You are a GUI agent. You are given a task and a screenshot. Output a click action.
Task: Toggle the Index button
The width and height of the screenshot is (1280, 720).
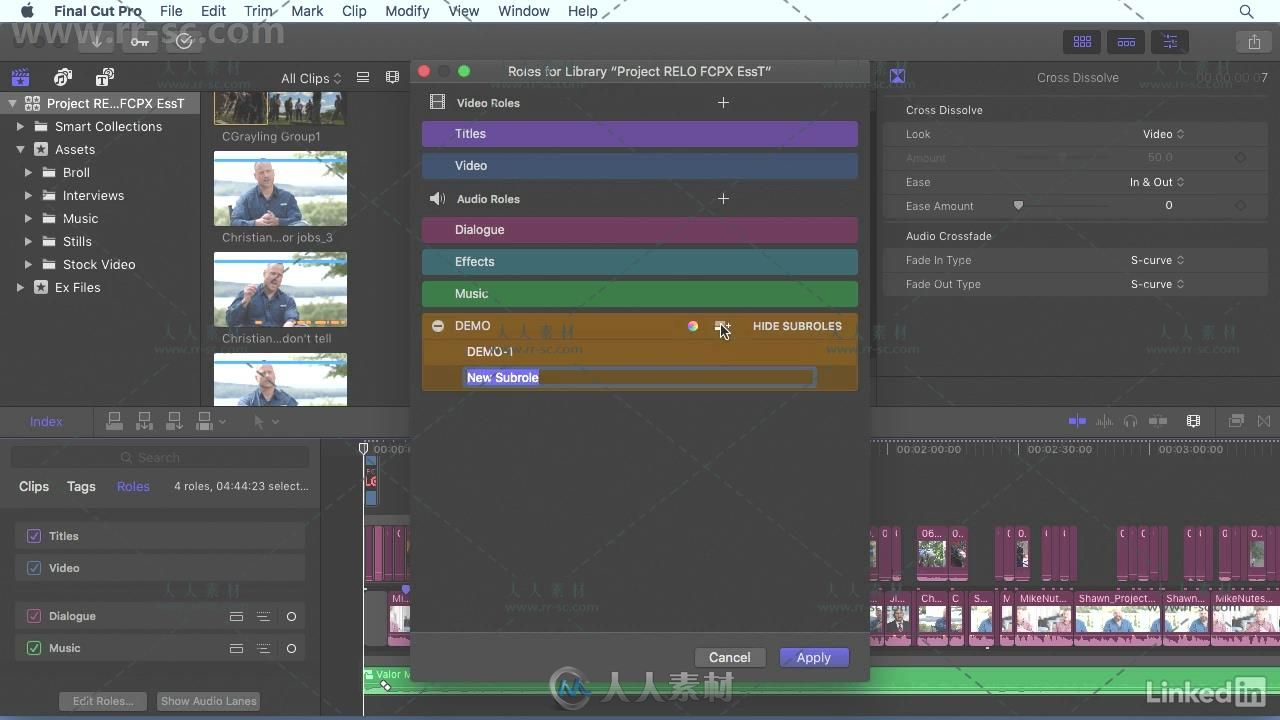[x=46, y=421]
